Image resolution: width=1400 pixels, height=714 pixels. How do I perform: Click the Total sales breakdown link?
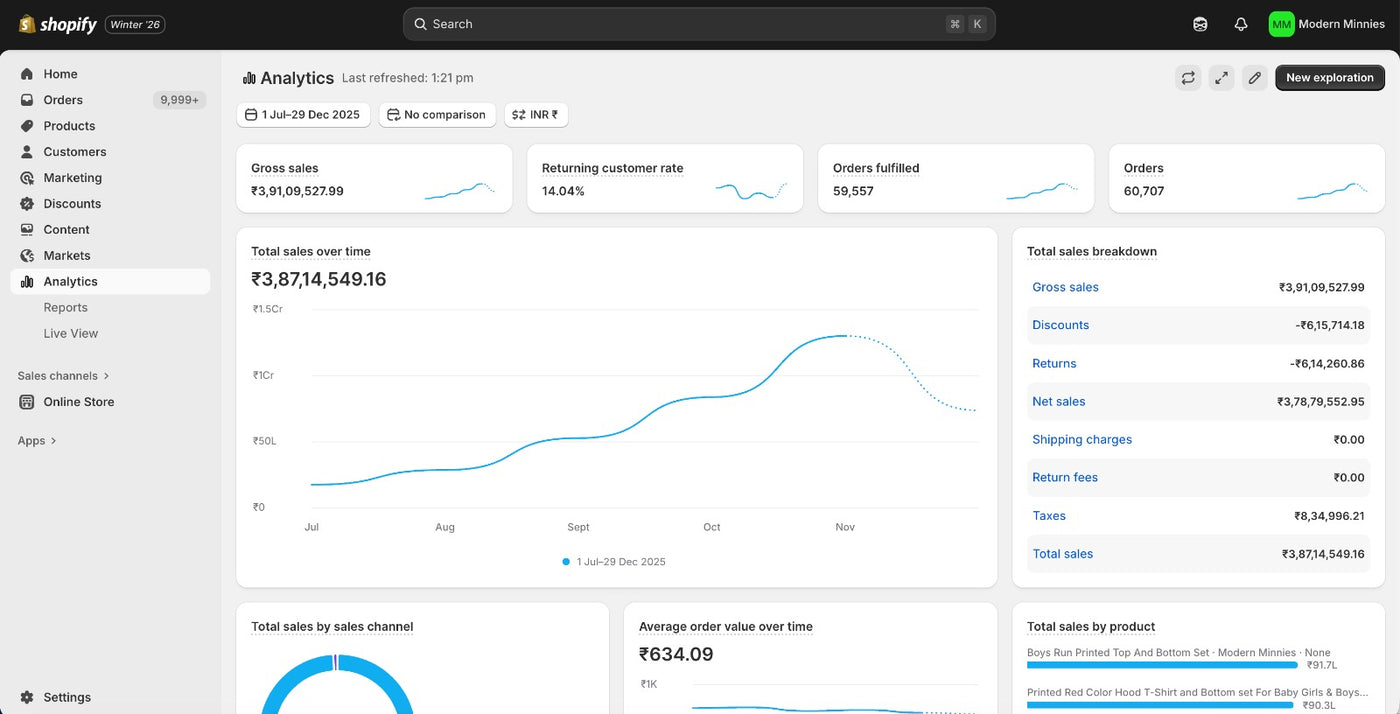click(x=1063, y=554)
